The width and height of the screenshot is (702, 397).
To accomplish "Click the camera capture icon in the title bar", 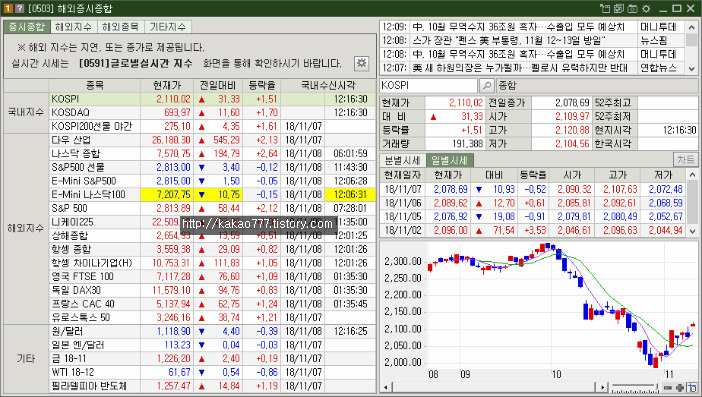I will (632, 9).
